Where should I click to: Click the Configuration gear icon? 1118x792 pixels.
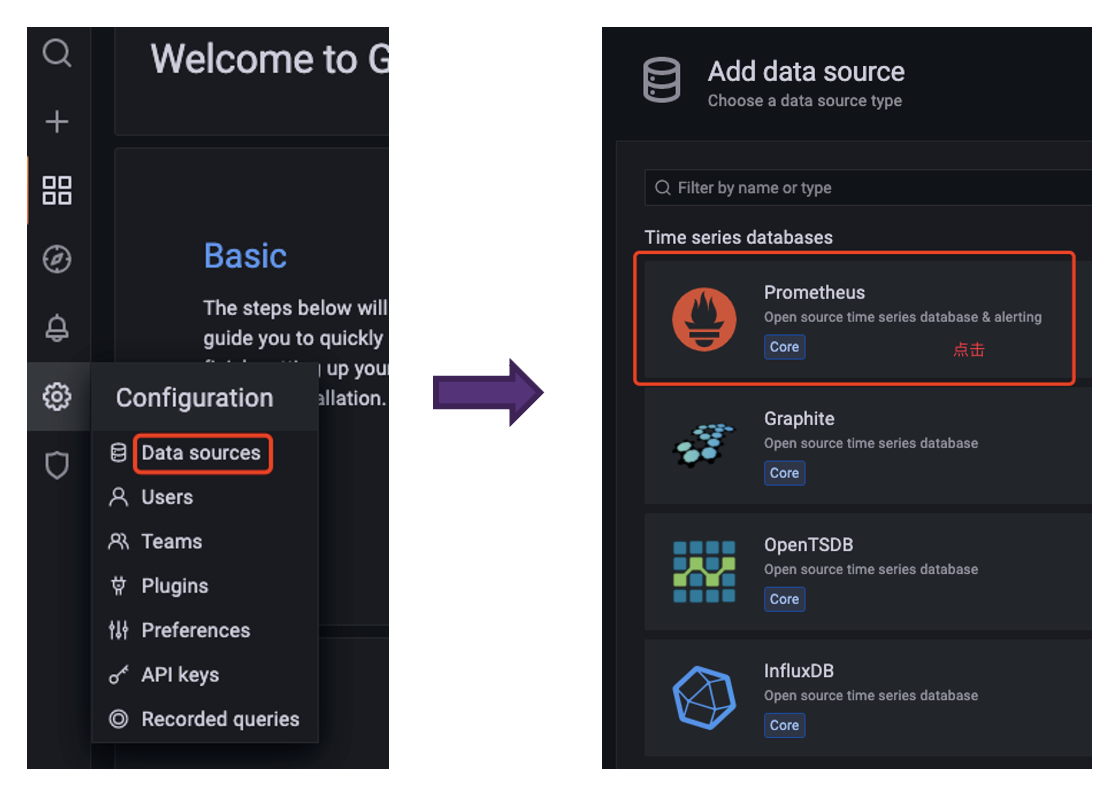57,397
